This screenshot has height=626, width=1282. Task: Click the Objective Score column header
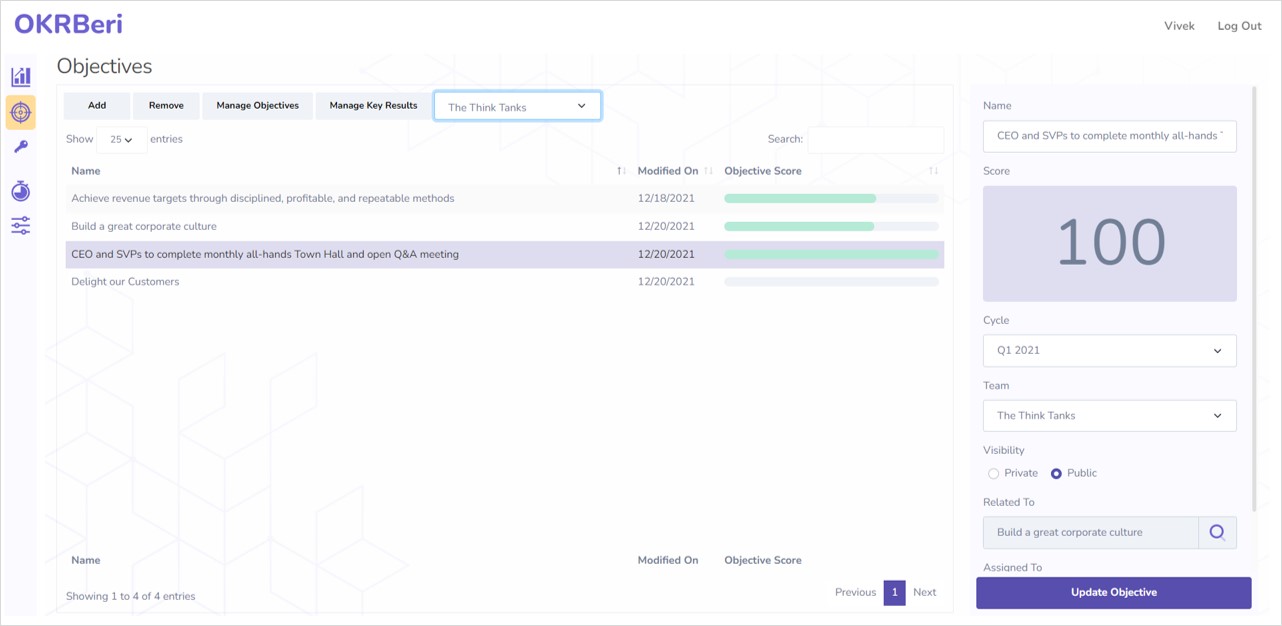pos(763,171)
